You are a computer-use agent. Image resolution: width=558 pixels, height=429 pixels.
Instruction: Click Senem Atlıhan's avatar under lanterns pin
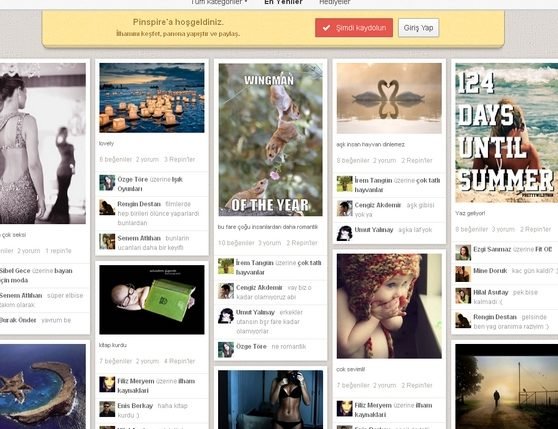click(107, 242)
